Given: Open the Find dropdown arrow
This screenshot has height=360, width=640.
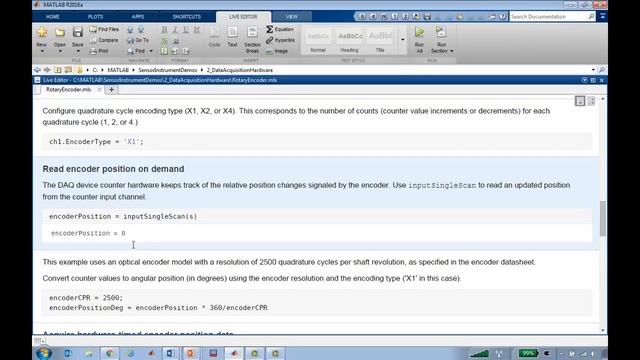Looking at the screenshot, I should coord(151,51).
